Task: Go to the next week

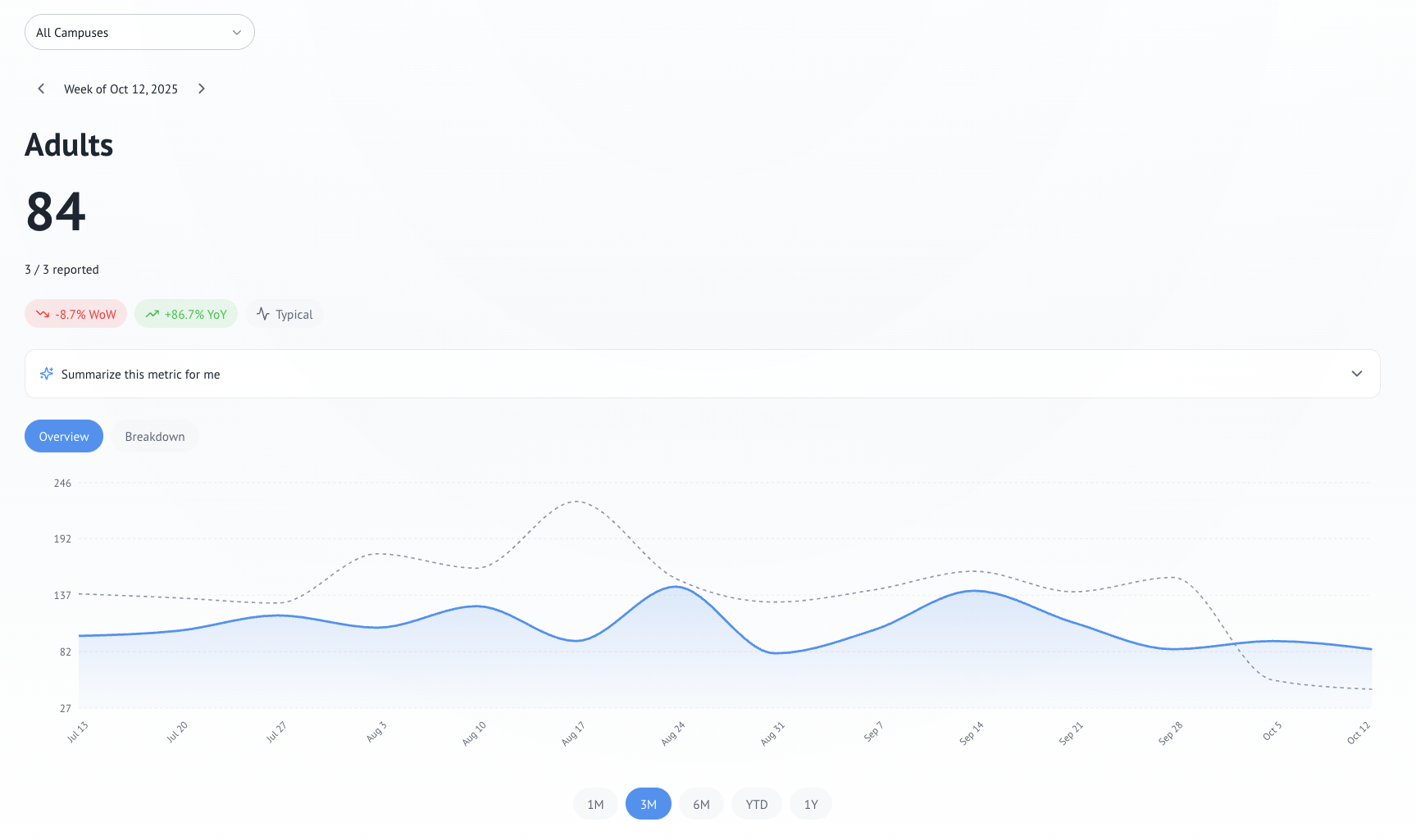Action: [x=202, y=89]
